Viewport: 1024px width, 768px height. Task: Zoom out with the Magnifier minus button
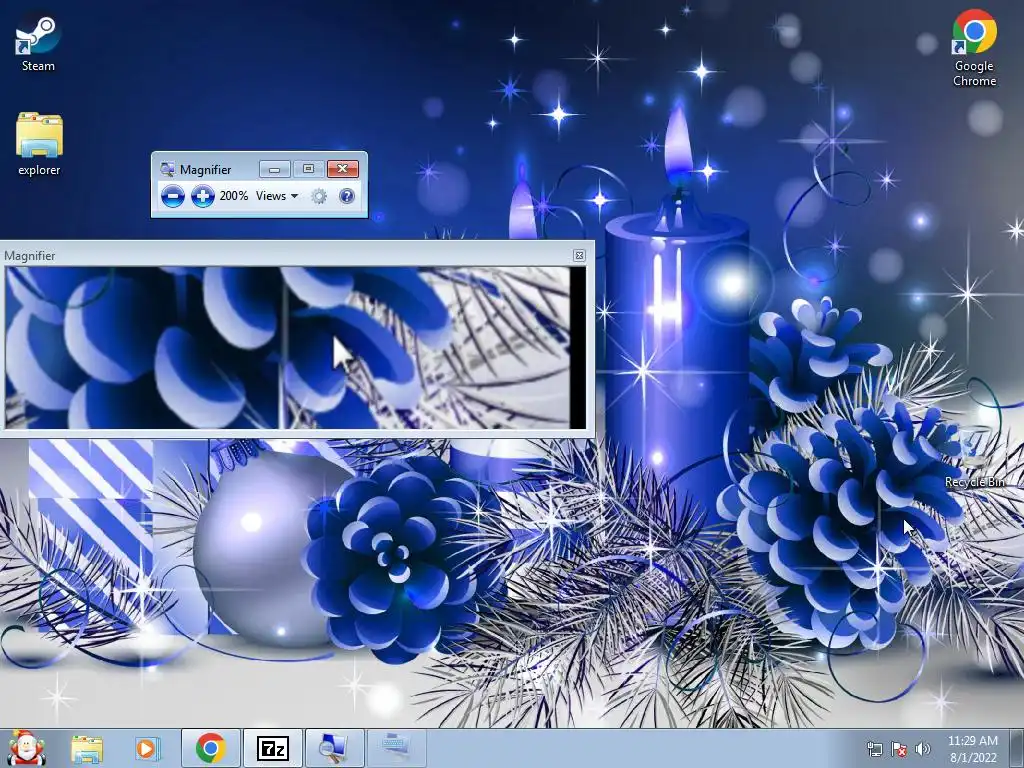[x=172, y=196]
